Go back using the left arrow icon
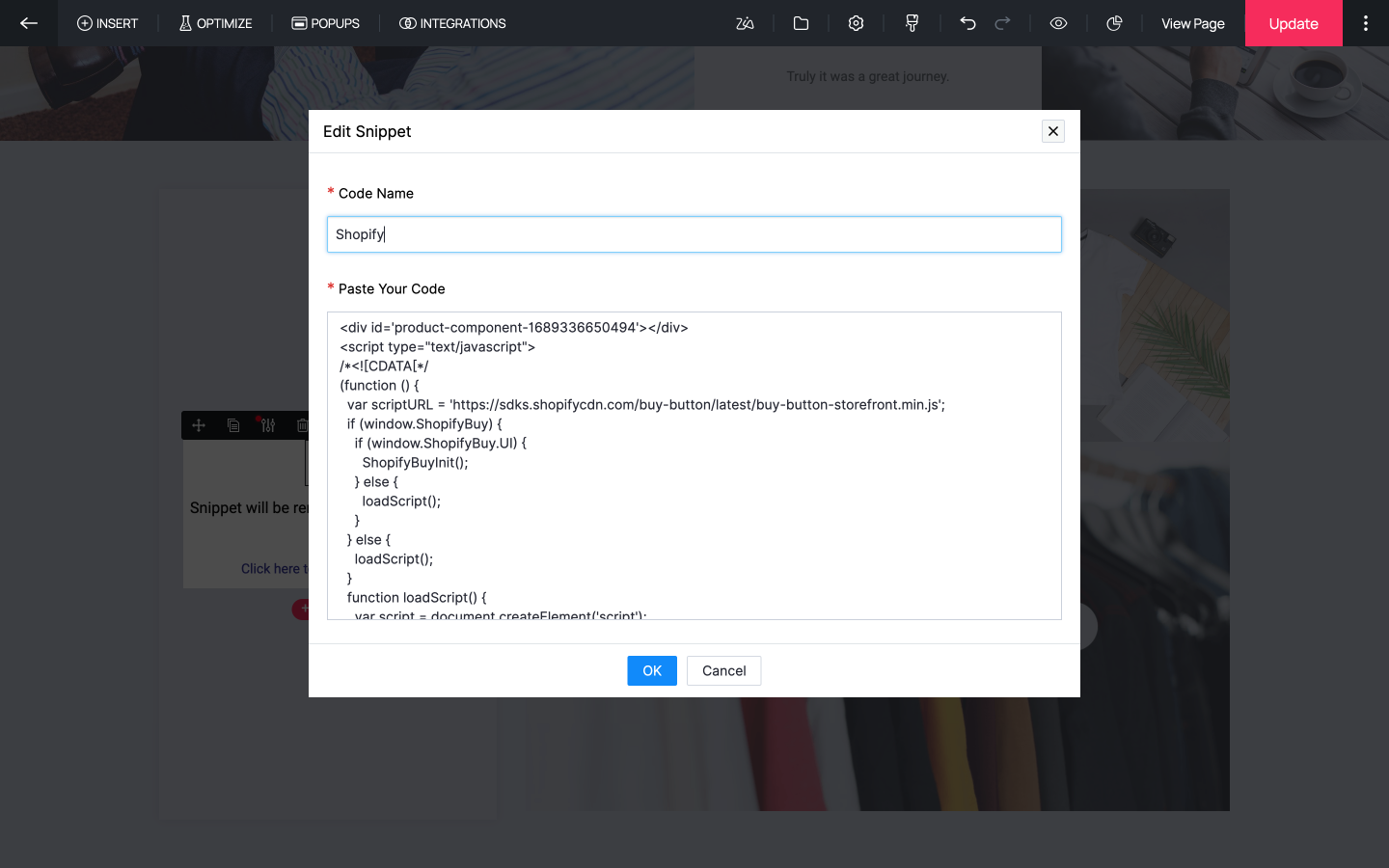This screenshot has height=868, width=1389. tap(29, 23)
